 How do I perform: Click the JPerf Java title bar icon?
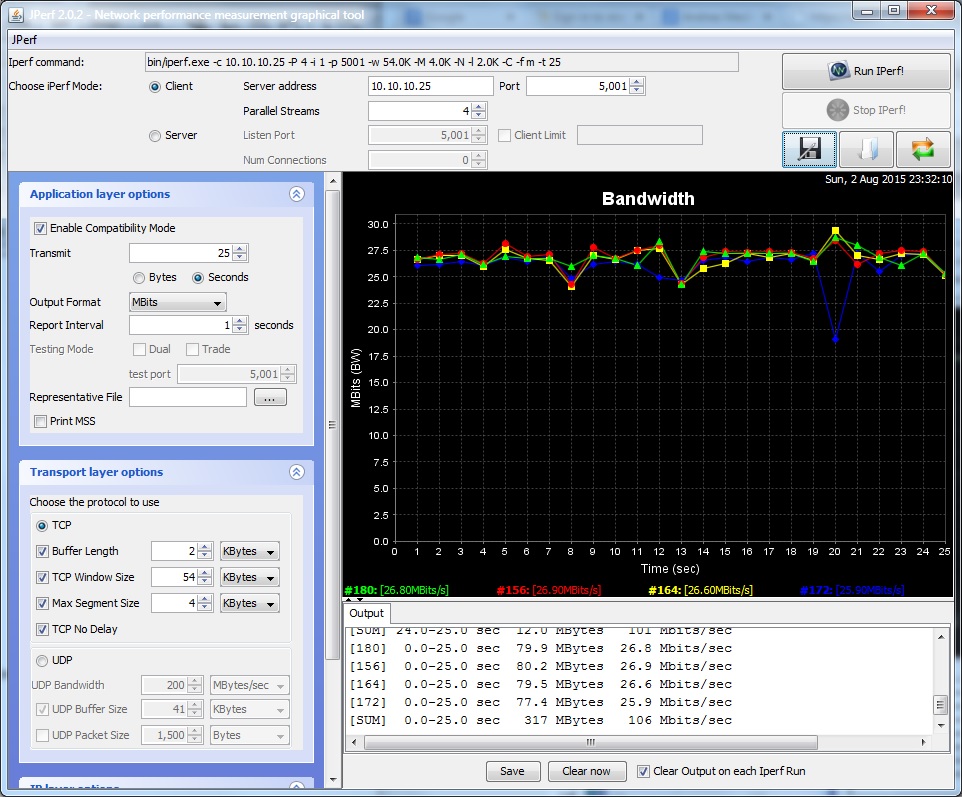click(x=17, y=15)
